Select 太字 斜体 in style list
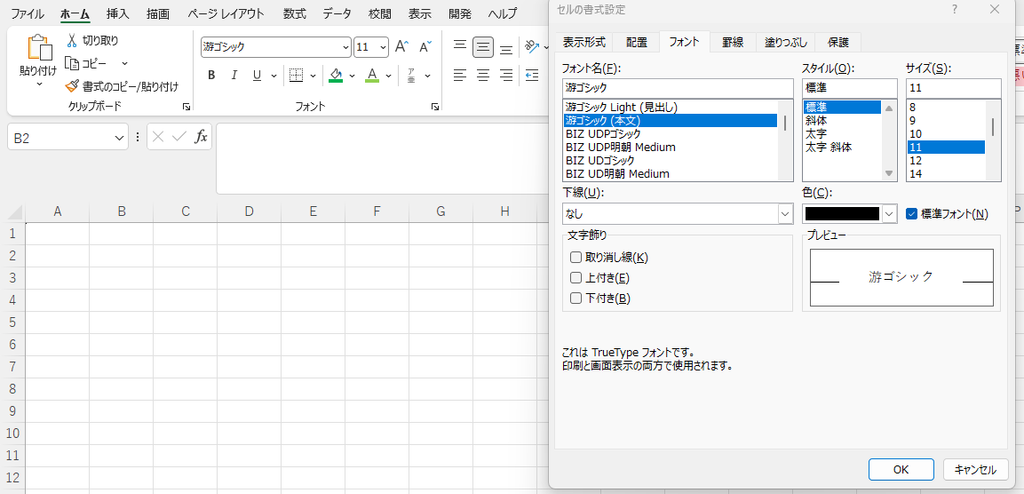The width and height of the screenshot is (1024, 494). 842,148
